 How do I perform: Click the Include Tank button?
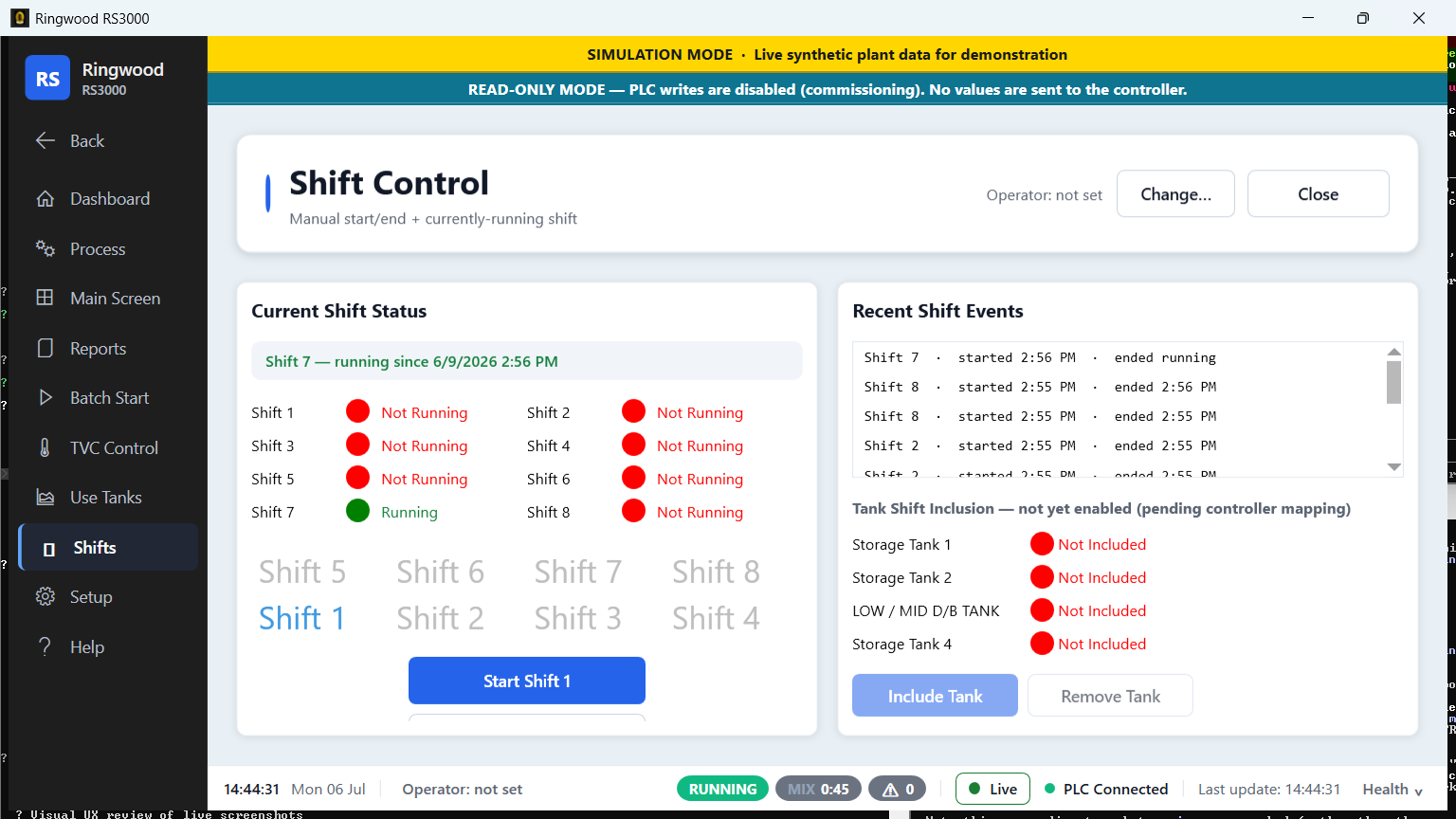click(x=935, y=696)
